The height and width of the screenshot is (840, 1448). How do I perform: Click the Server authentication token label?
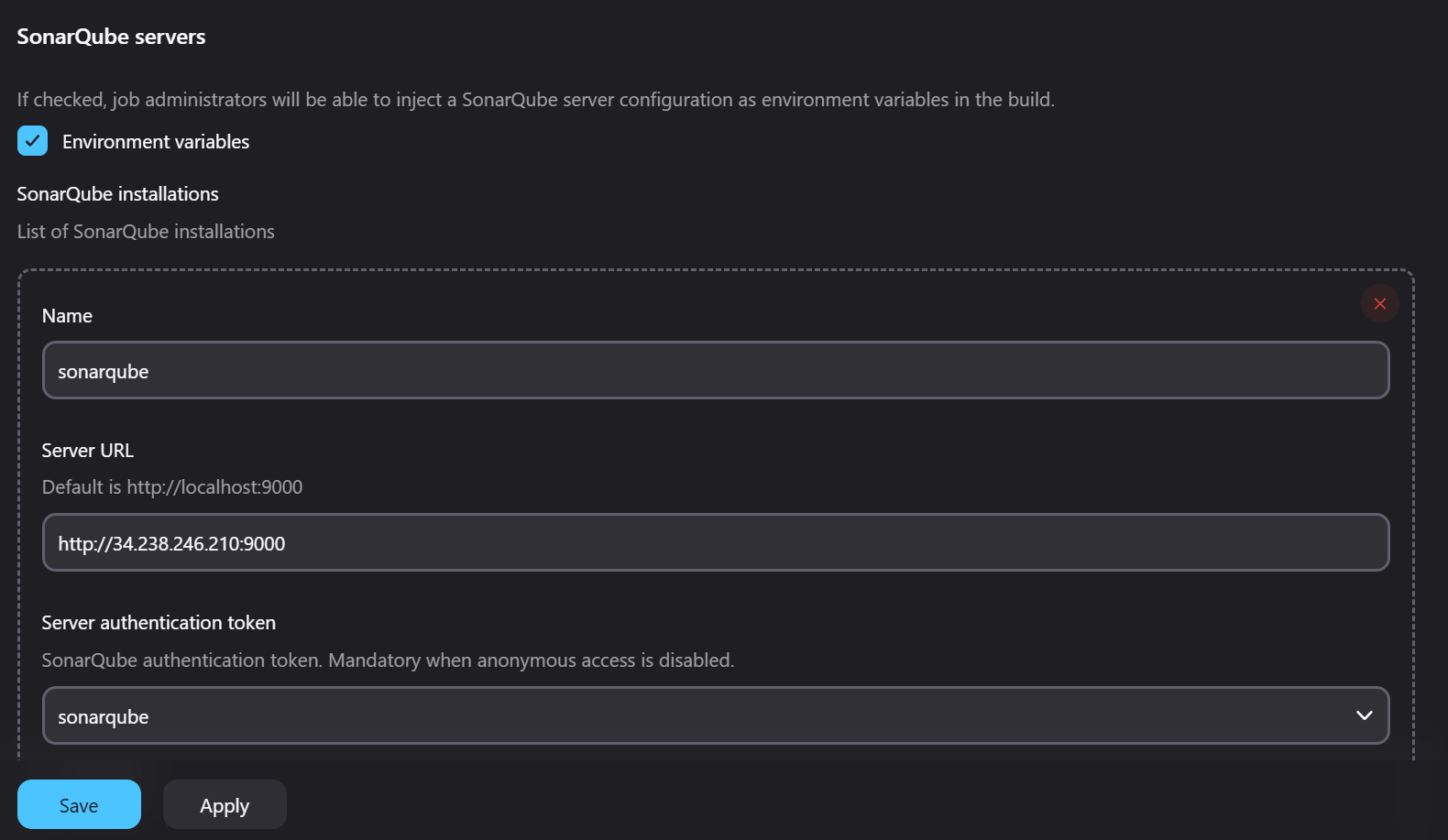[158, 622]
